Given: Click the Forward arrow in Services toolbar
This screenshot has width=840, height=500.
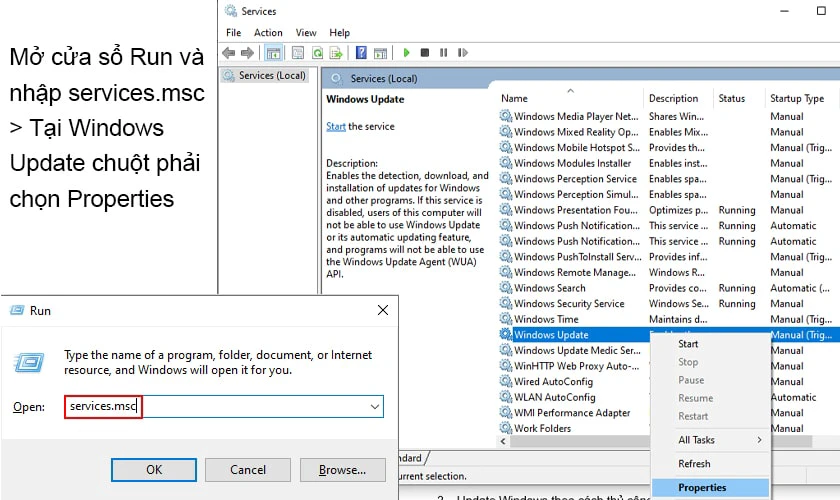Looking at the screenshot, I should [247, 53].
